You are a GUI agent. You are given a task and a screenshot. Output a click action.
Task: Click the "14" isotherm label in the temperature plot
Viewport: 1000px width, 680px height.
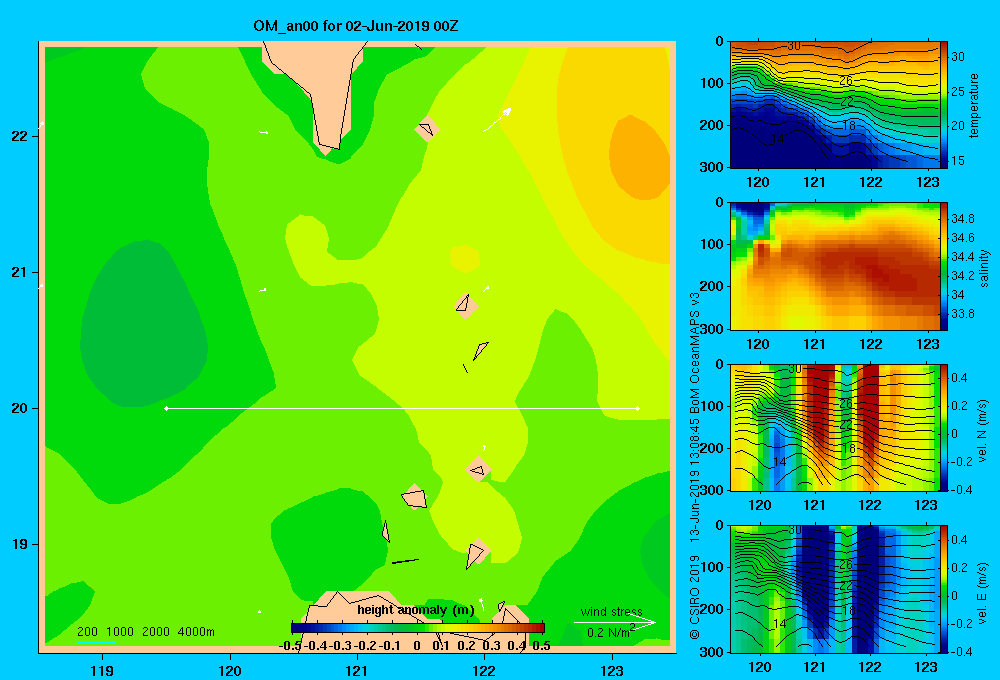click(778, 138)
